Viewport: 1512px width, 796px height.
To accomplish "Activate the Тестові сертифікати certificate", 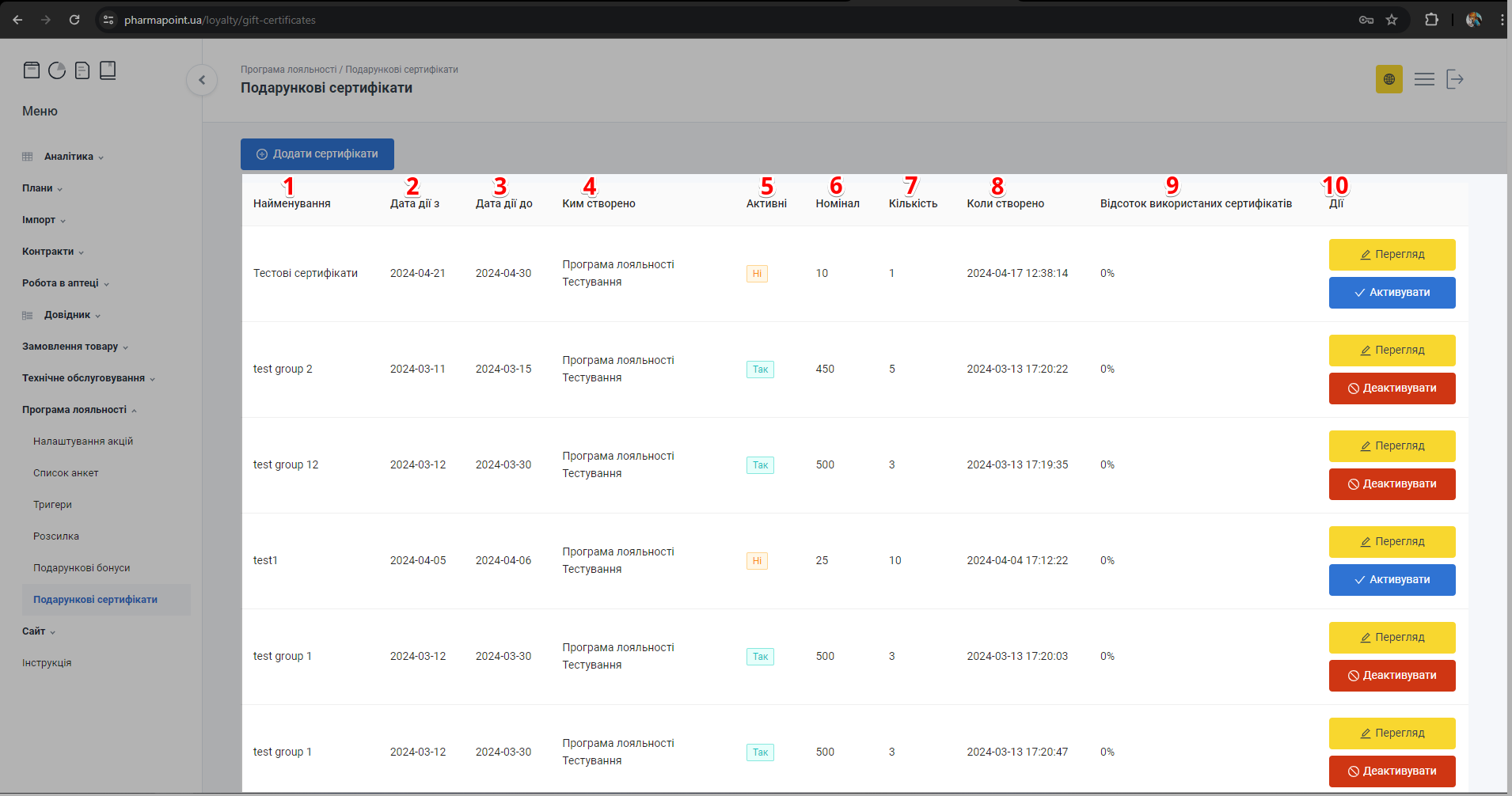I will coord(1392,293).
